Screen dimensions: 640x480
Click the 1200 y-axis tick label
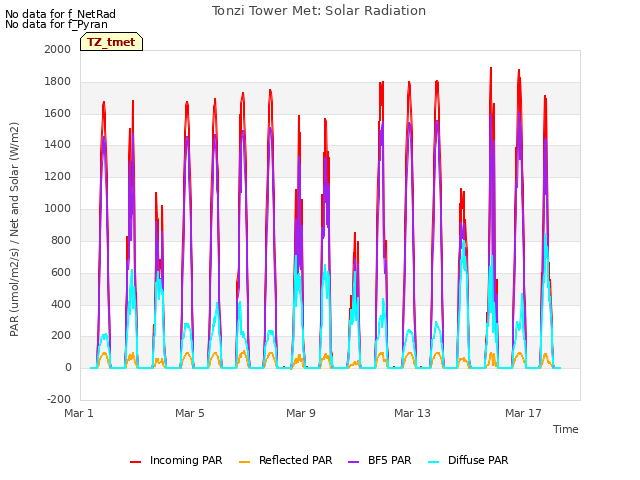click(x=58, y=177)
